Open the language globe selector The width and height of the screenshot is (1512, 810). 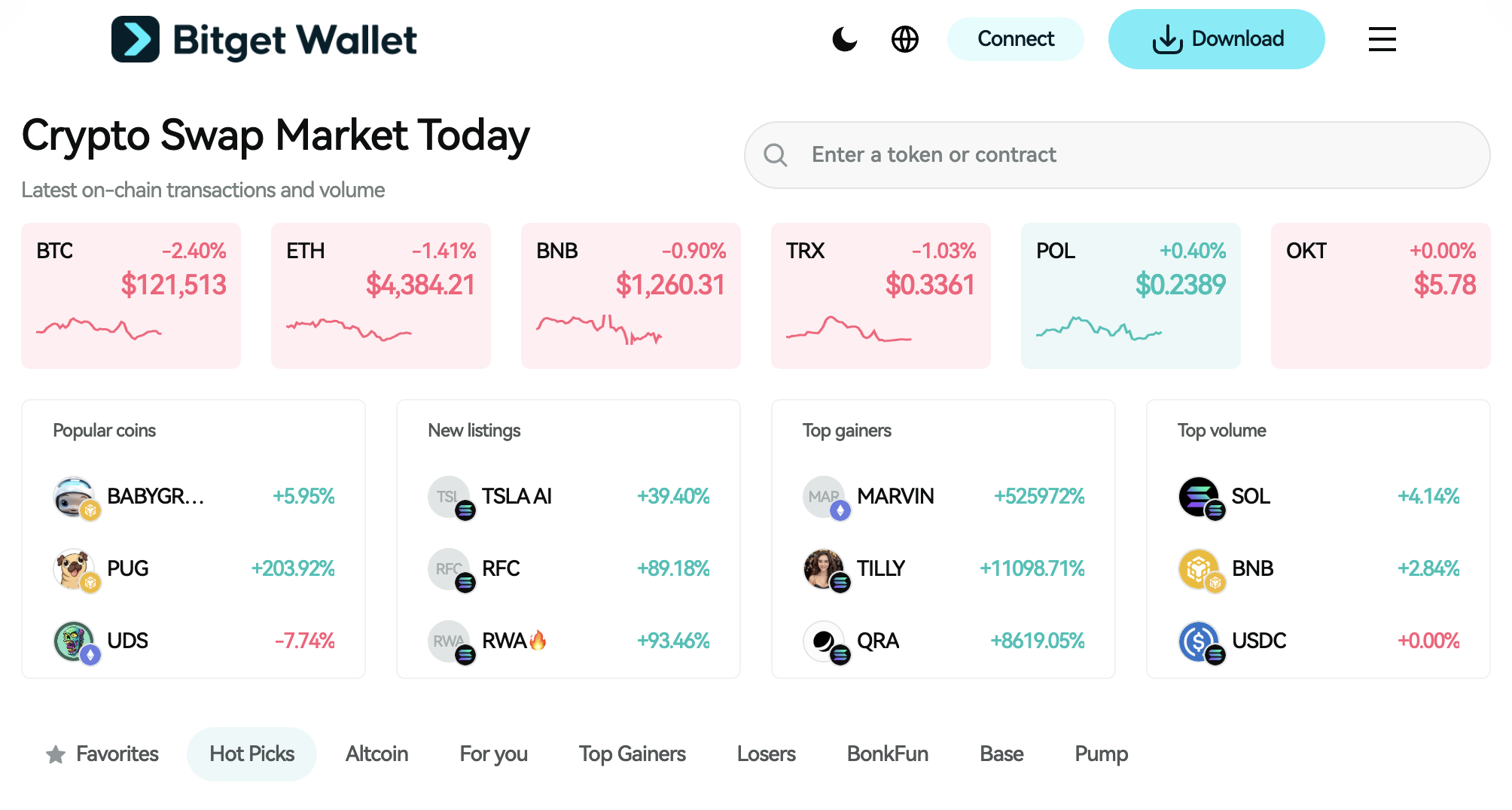[904, 39]
